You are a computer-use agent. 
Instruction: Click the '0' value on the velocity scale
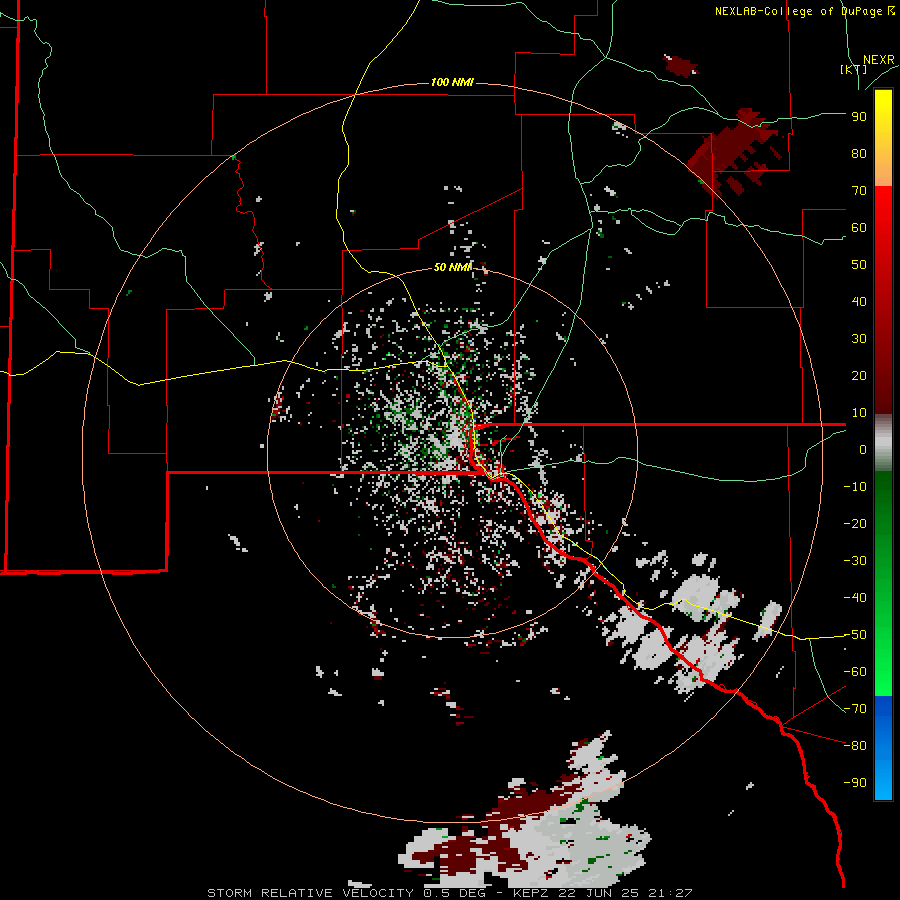tap(863, 450)
